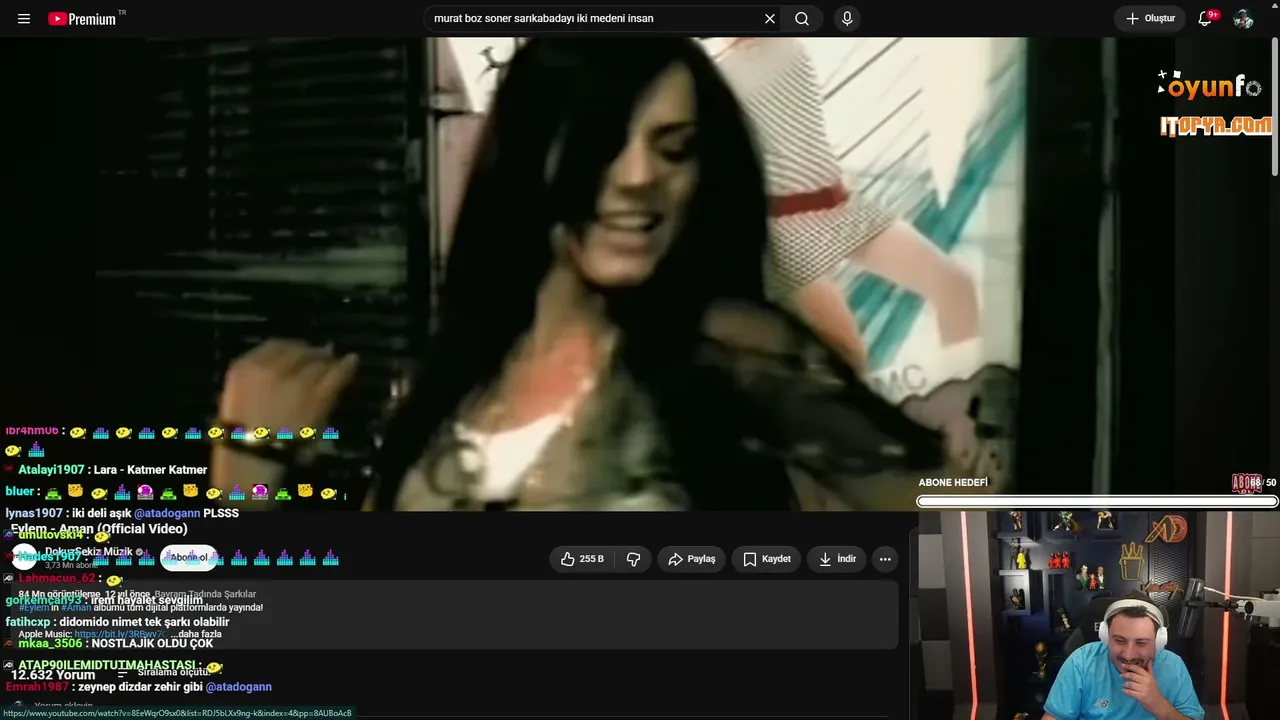Run the search with the magnifier button
Image resolution: width=1280 pixels, height=720 pixels.
coord(802,19)
